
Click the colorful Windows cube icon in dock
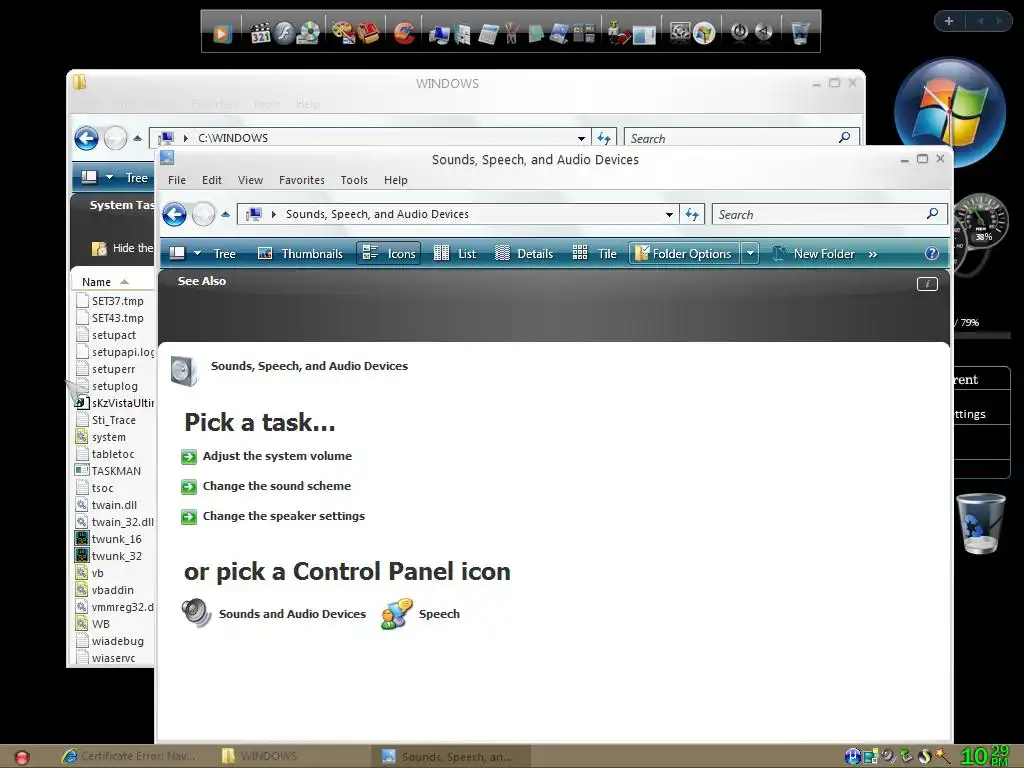tap(704, 33)
